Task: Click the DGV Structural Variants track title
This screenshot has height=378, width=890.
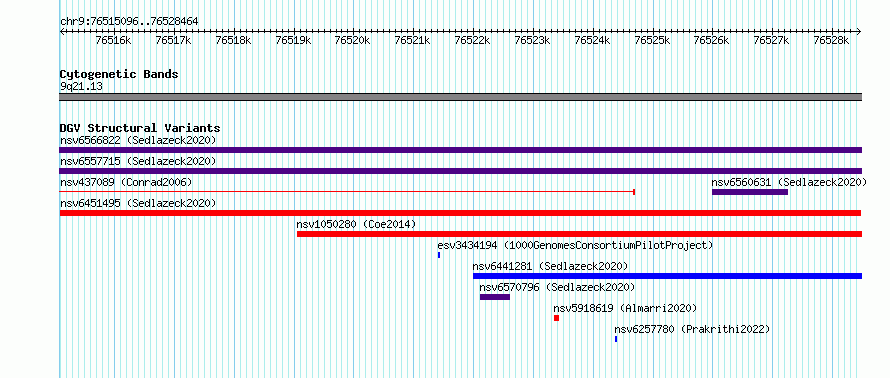Action: tap(140, 128)
